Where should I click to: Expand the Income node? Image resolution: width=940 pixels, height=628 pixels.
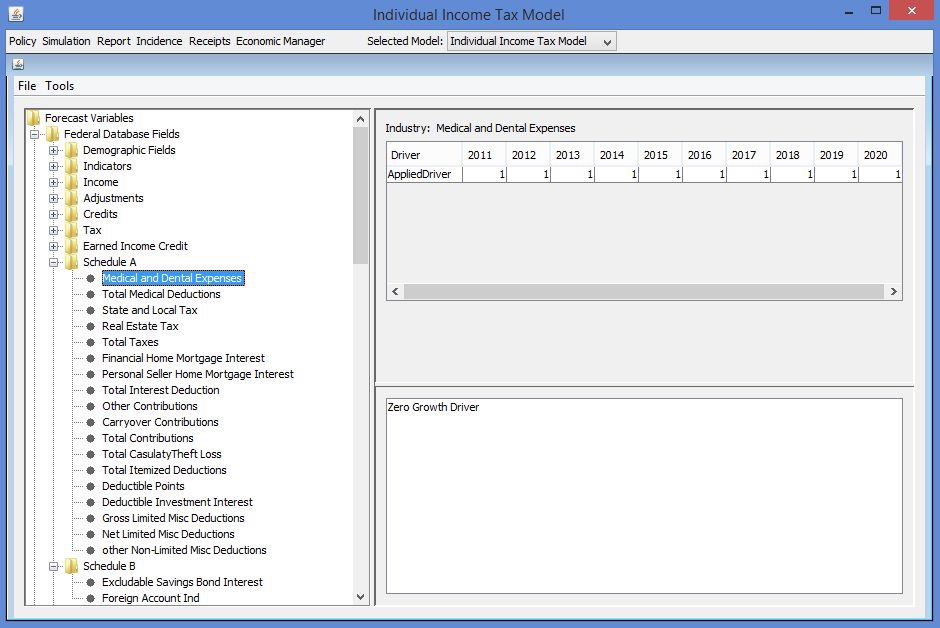[53, 182]
